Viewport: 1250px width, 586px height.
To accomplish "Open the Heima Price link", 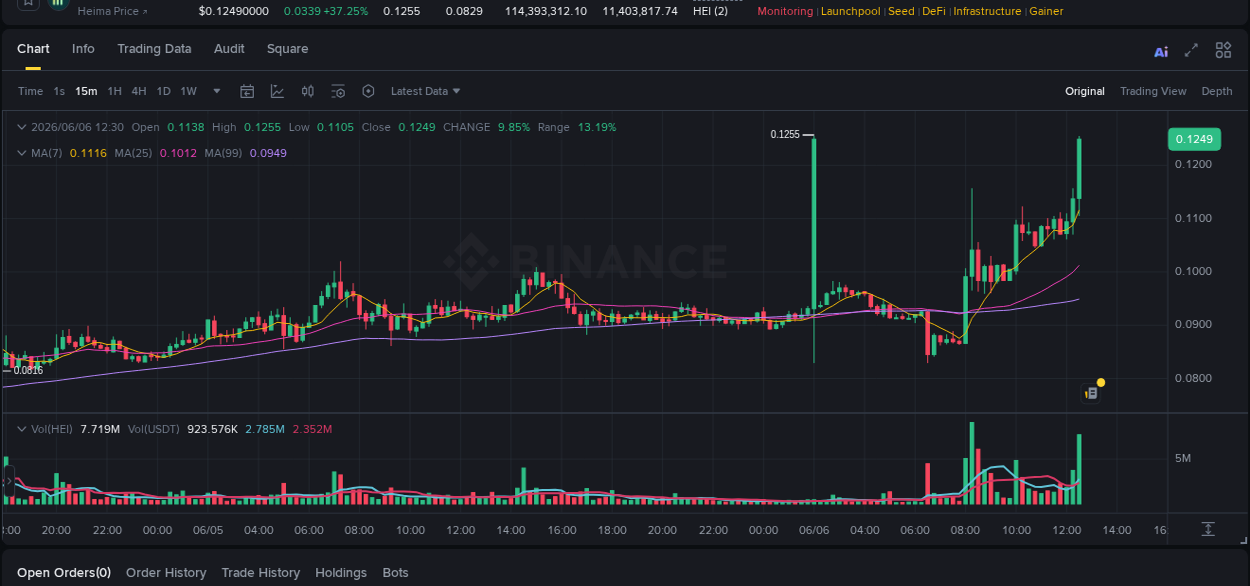I will click(112, 11).
